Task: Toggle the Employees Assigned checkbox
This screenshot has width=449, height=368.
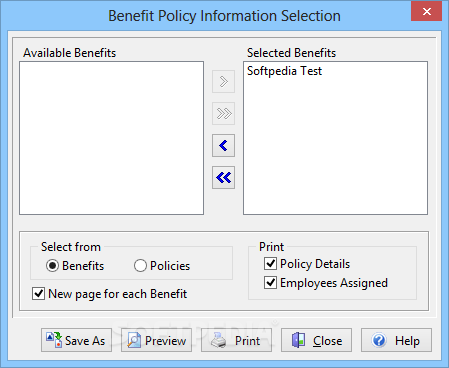Action: (270, 282)
